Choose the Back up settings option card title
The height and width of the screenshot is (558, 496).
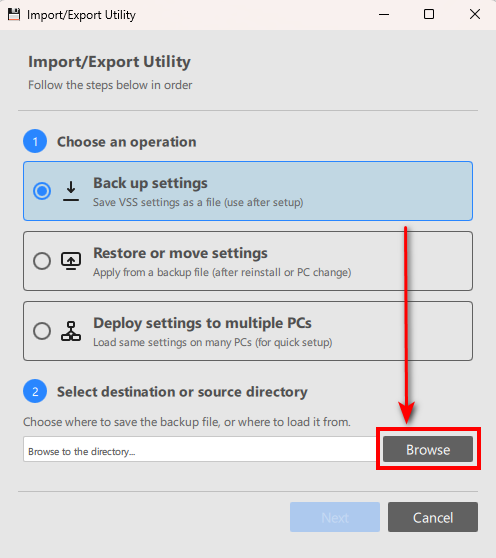click(150, 183)
